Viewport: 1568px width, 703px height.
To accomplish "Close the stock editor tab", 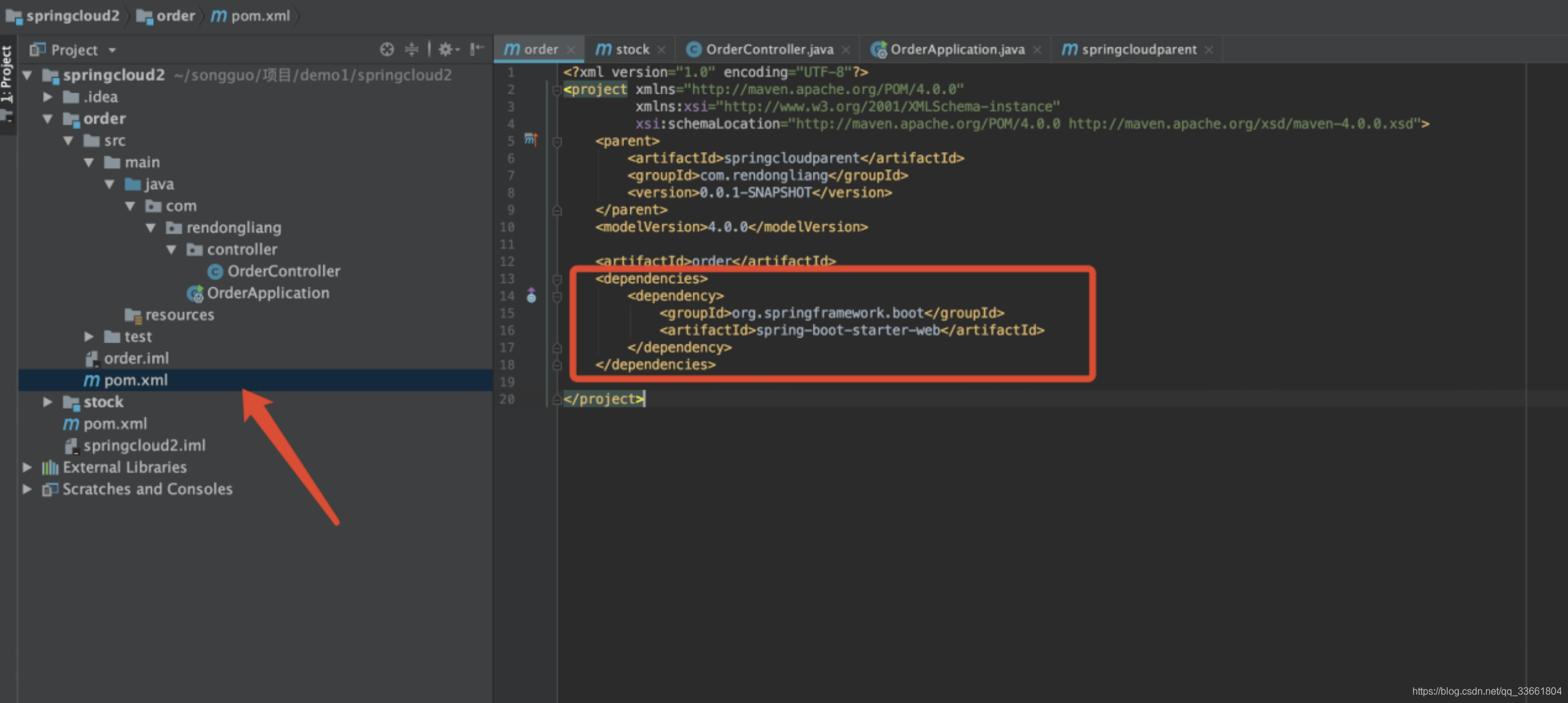I will point(661,50).
